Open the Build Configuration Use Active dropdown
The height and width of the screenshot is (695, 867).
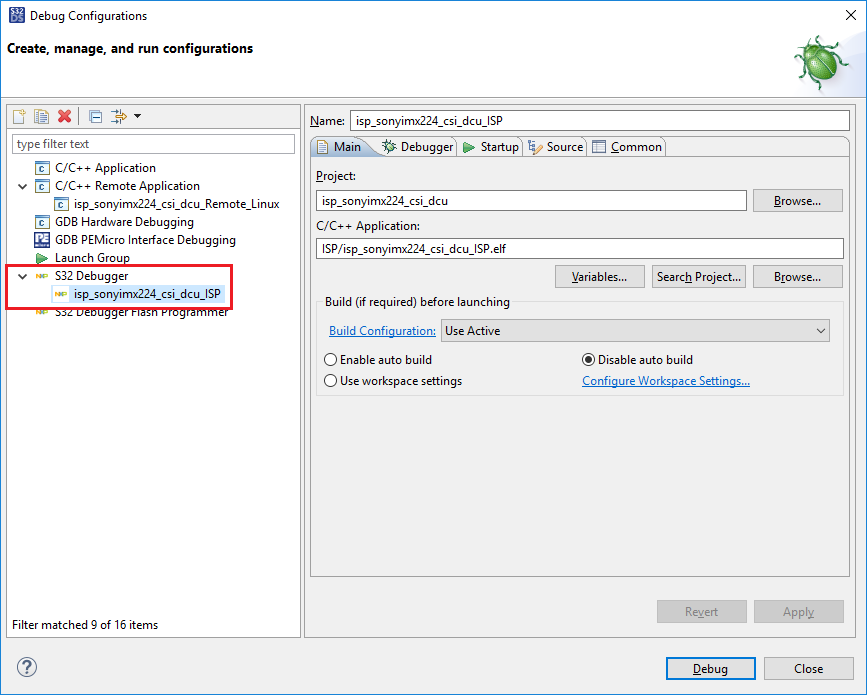coord(635,331)
